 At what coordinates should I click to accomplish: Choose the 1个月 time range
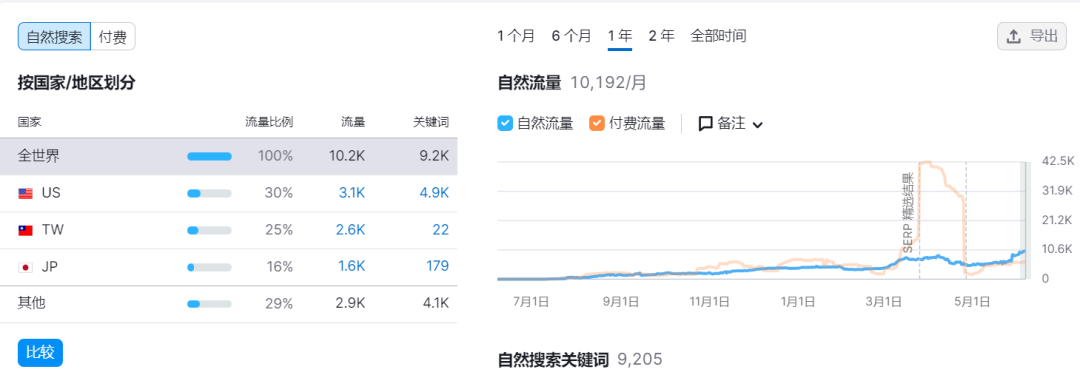516,36
